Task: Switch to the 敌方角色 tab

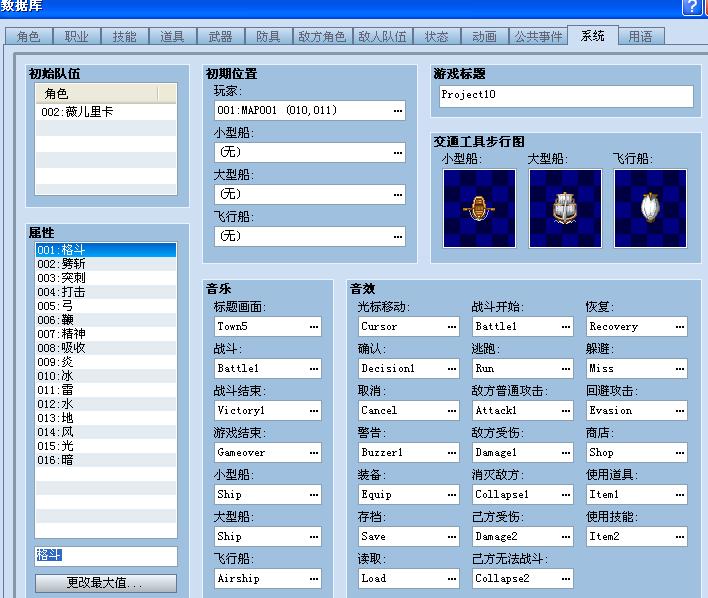Action: tap(322, 37)
